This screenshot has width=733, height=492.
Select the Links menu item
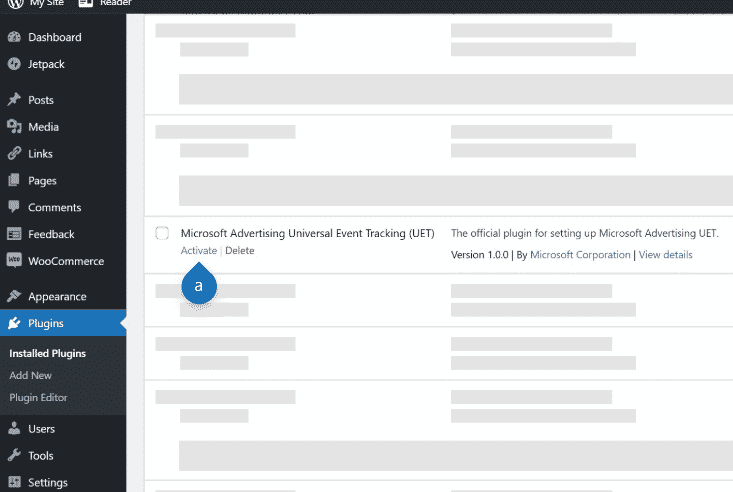click(63, 153)
